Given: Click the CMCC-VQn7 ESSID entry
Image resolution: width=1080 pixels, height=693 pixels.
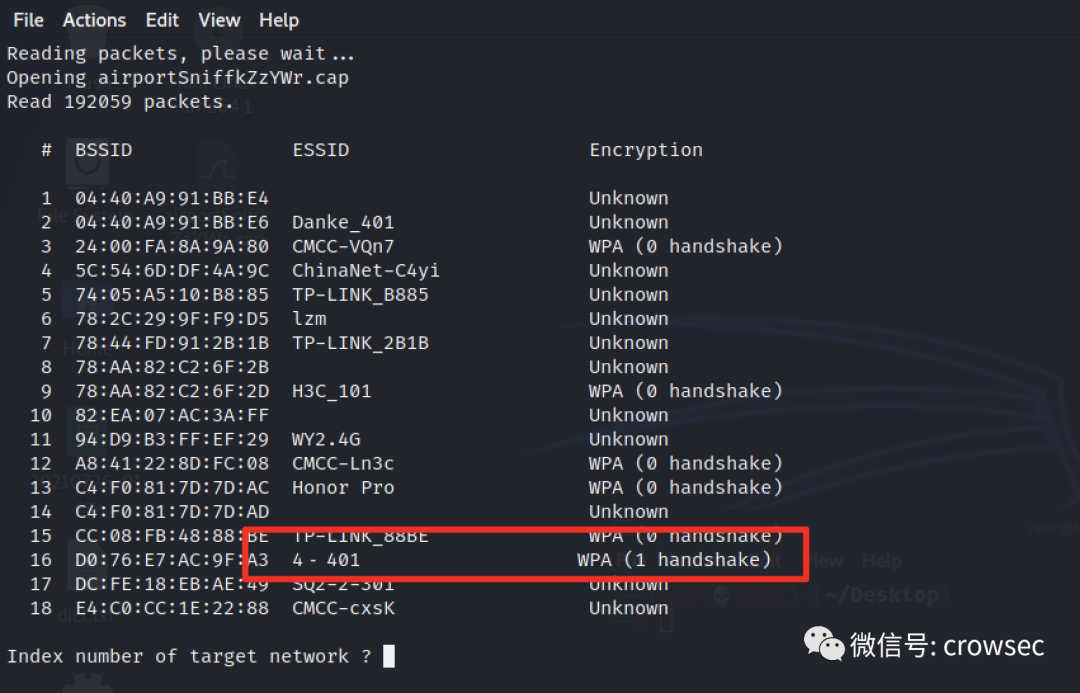Looking at the screenshot, I should pos(343,247).
